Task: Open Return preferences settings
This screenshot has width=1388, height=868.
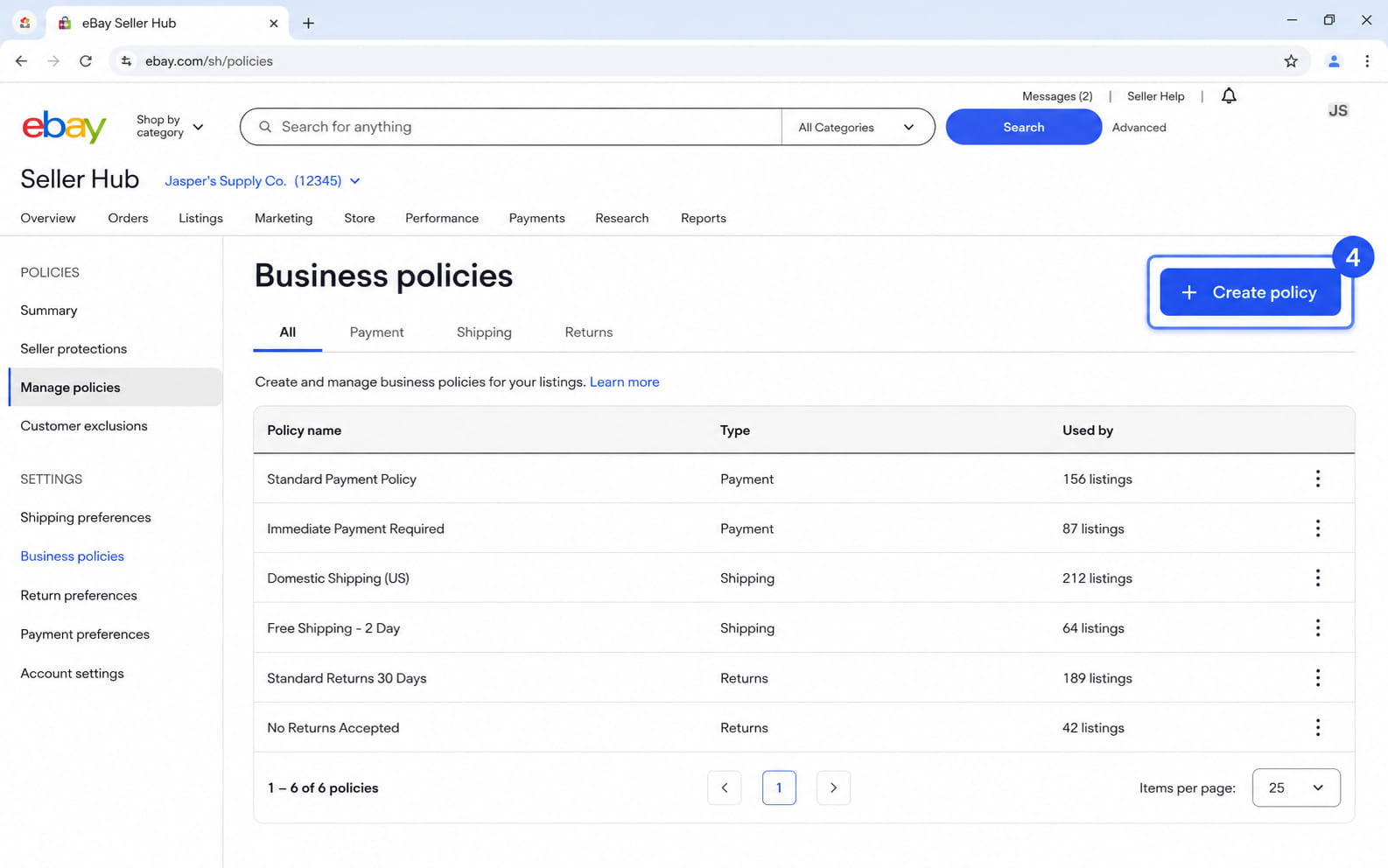Action: [x=79, y=596]
